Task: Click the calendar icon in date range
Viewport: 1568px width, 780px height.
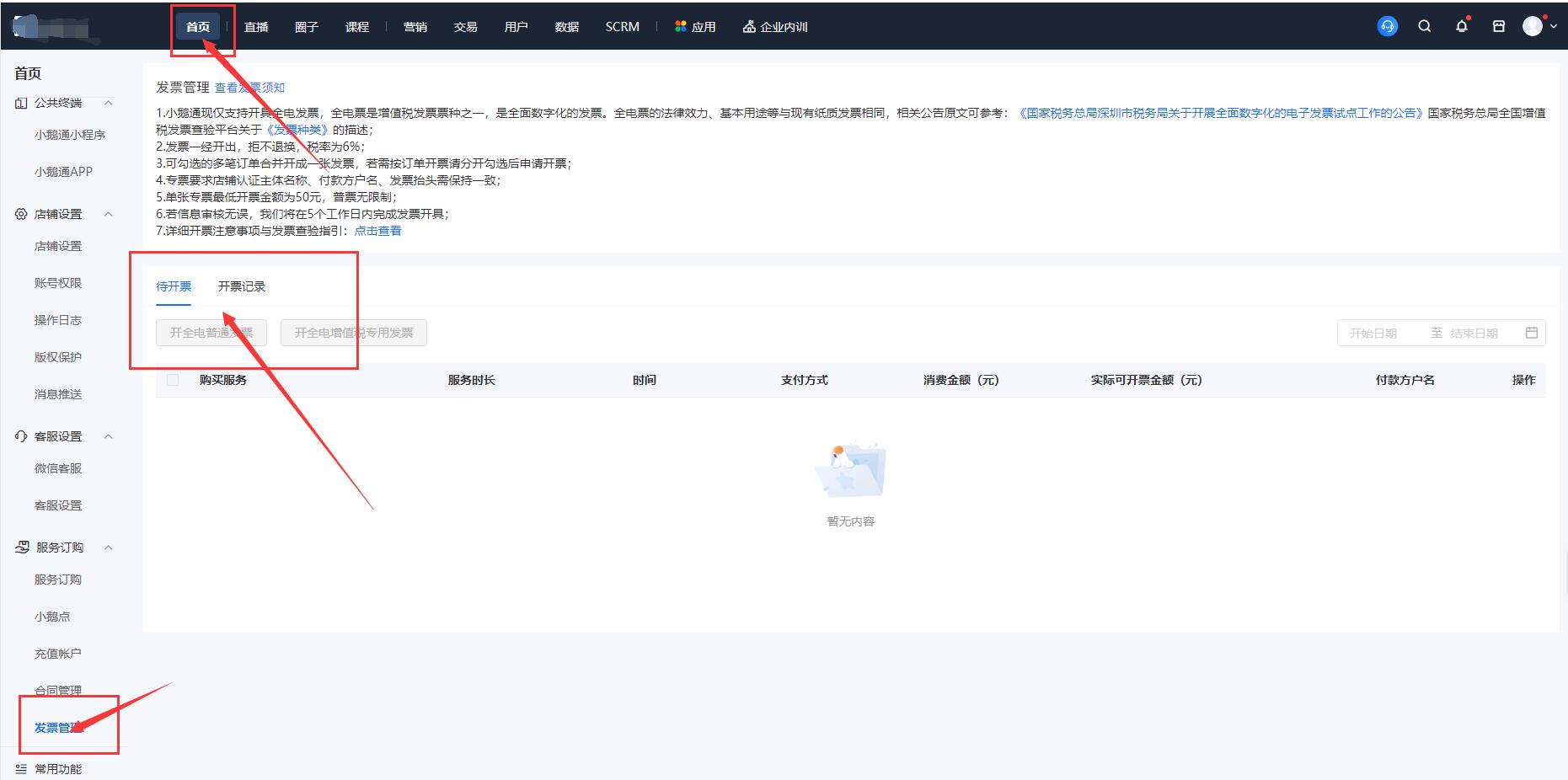Action: (x=1531, y=333)
